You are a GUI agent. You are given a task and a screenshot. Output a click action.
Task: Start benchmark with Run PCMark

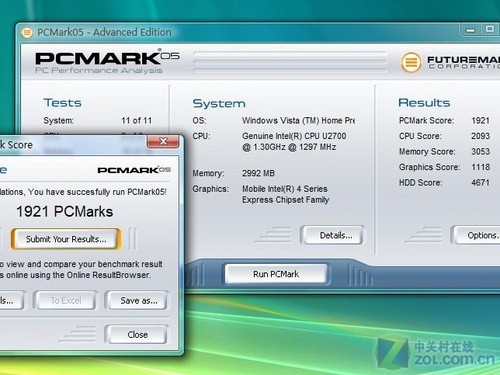(276, 274)
